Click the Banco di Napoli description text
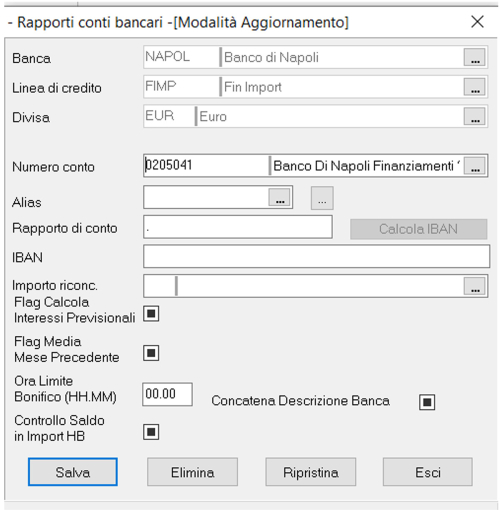 (x=271, y=57)
